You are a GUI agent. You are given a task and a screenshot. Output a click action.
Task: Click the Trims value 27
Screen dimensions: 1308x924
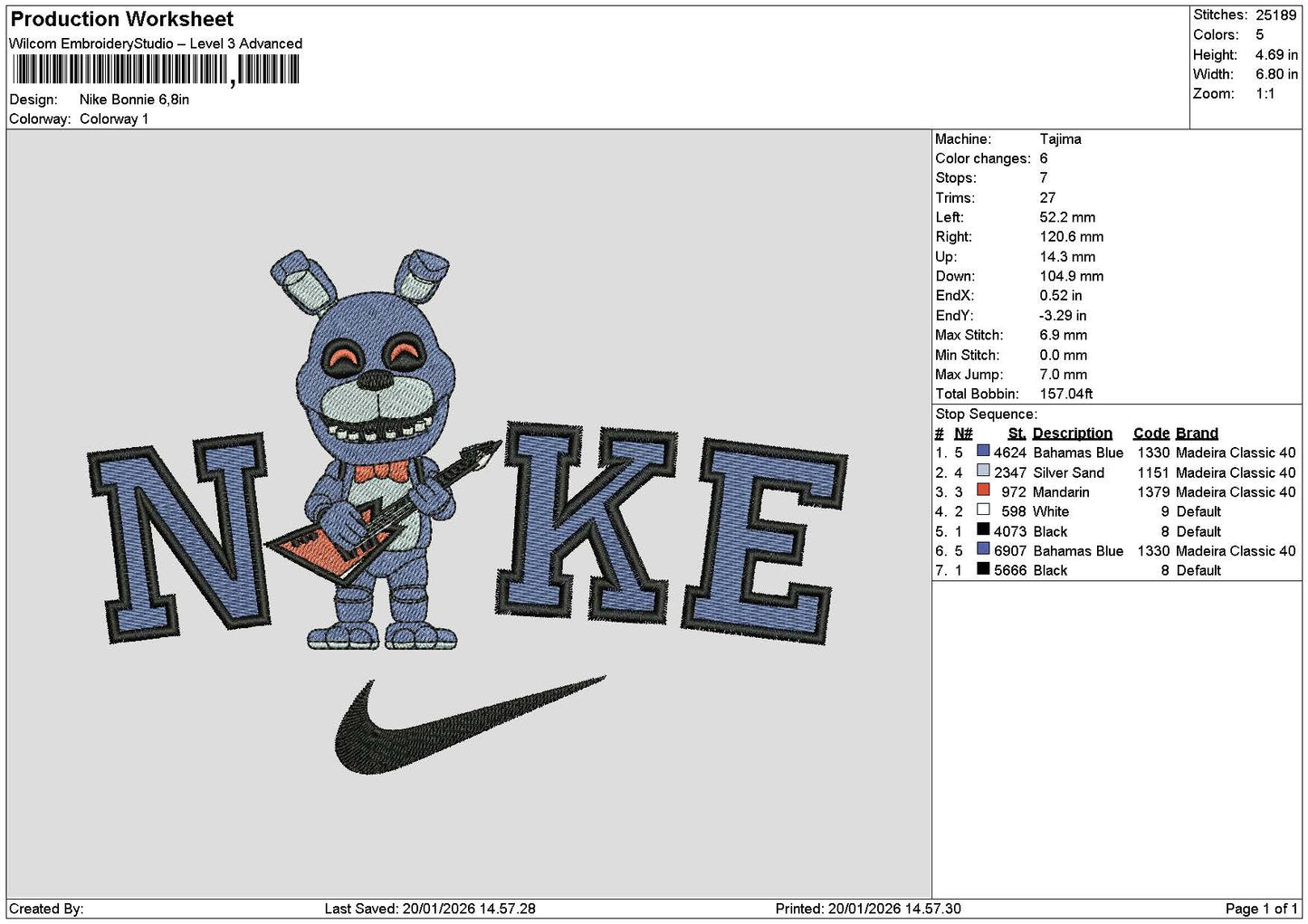1047,197
